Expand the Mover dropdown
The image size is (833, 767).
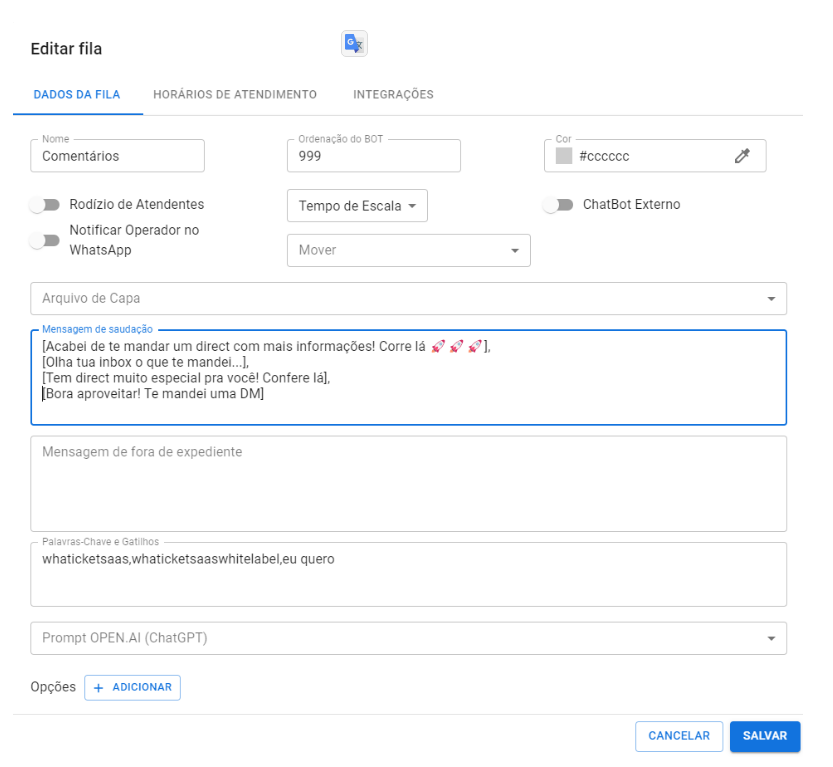coord(408,250)
